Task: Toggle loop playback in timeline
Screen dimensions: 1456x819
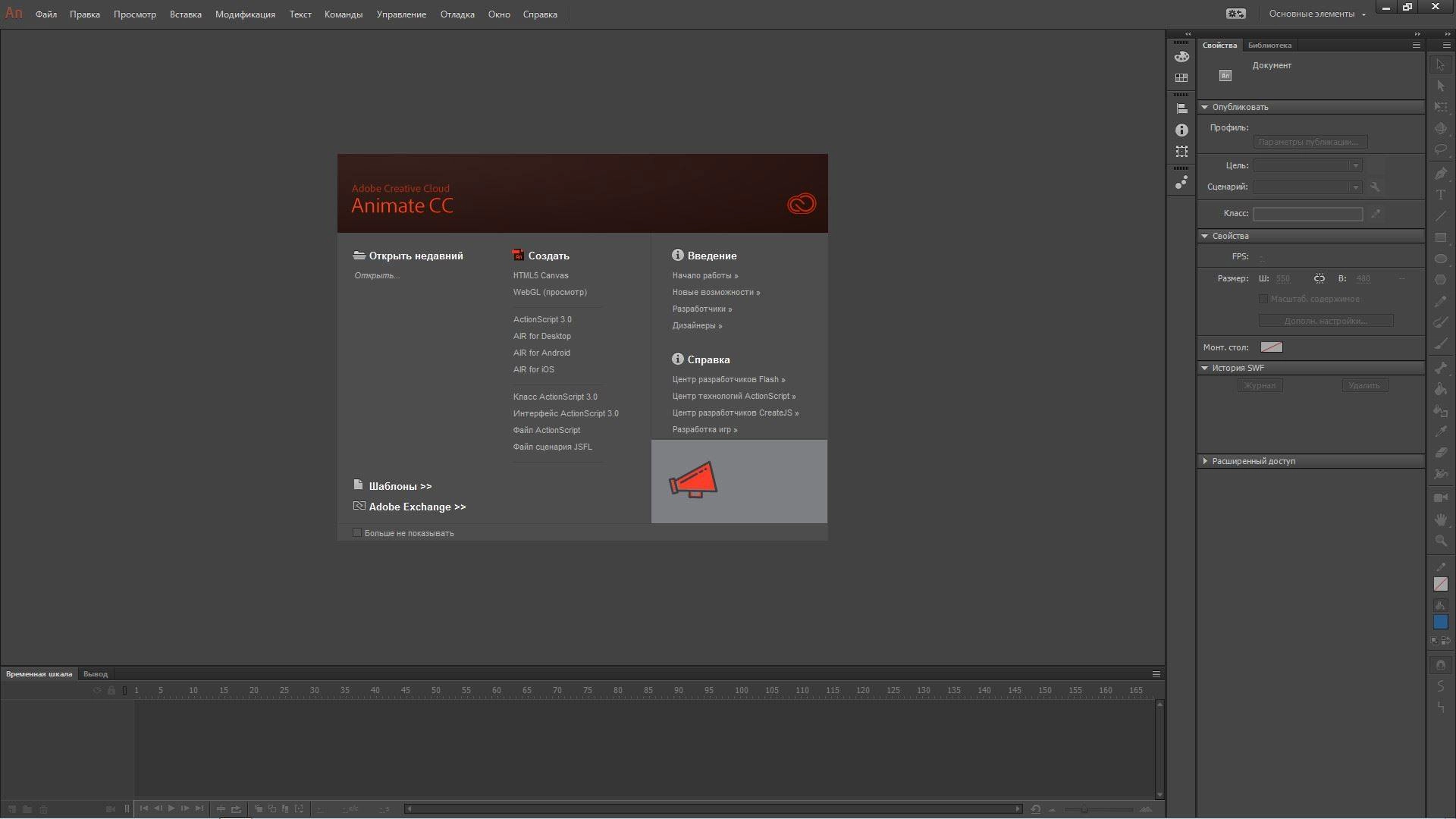Action: pyautogui.click(x=236, y=809)
